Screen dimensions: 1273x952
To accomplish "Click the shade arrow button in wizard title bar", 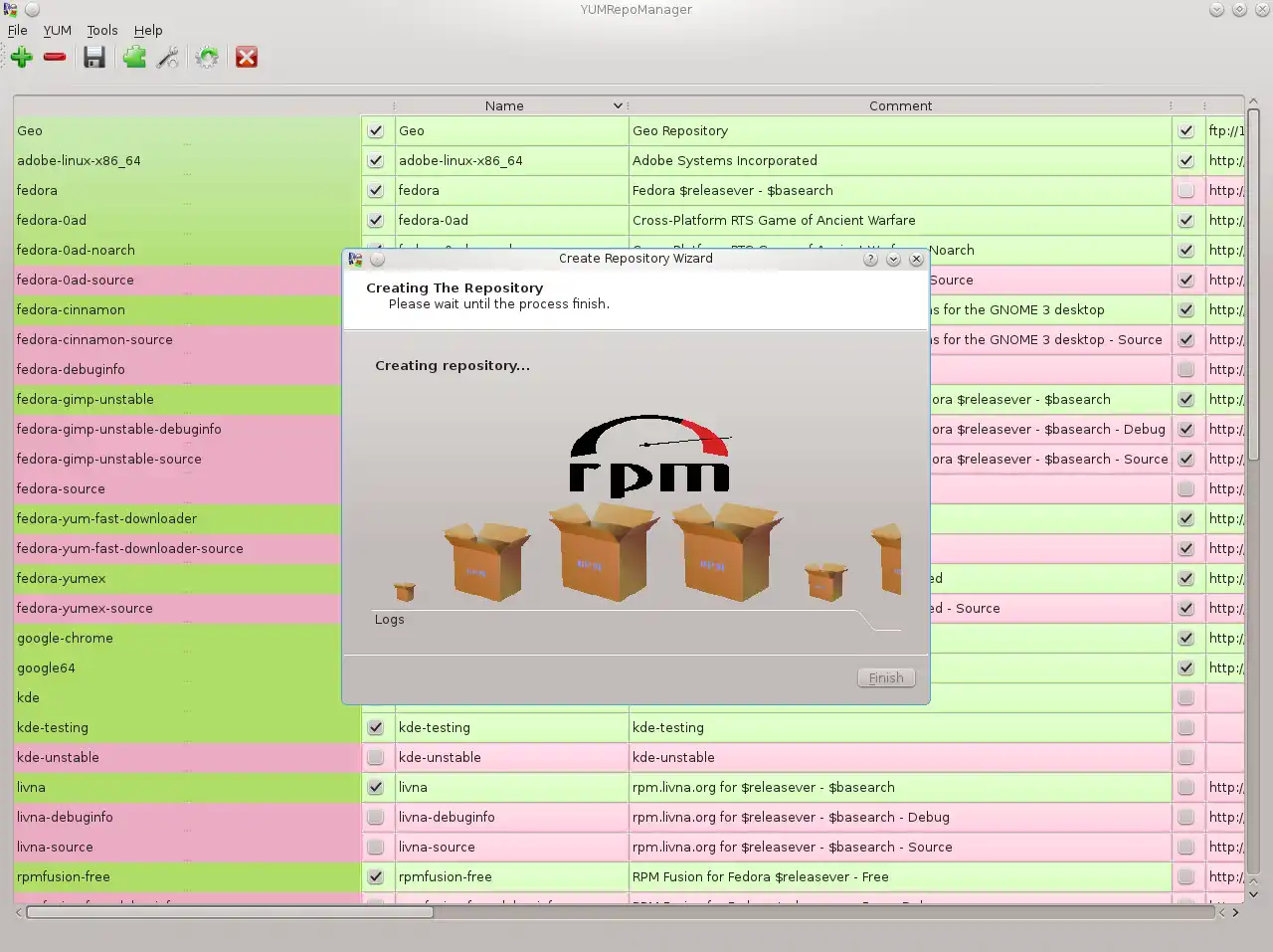I will coord(893,259).
